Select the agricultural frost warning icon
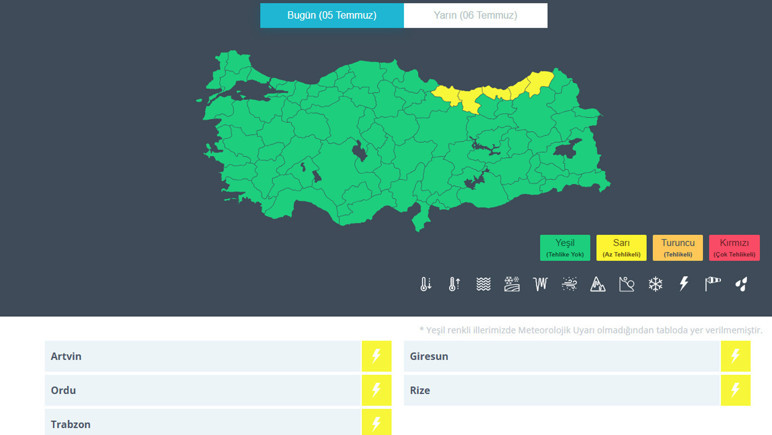 click(512, 284)
